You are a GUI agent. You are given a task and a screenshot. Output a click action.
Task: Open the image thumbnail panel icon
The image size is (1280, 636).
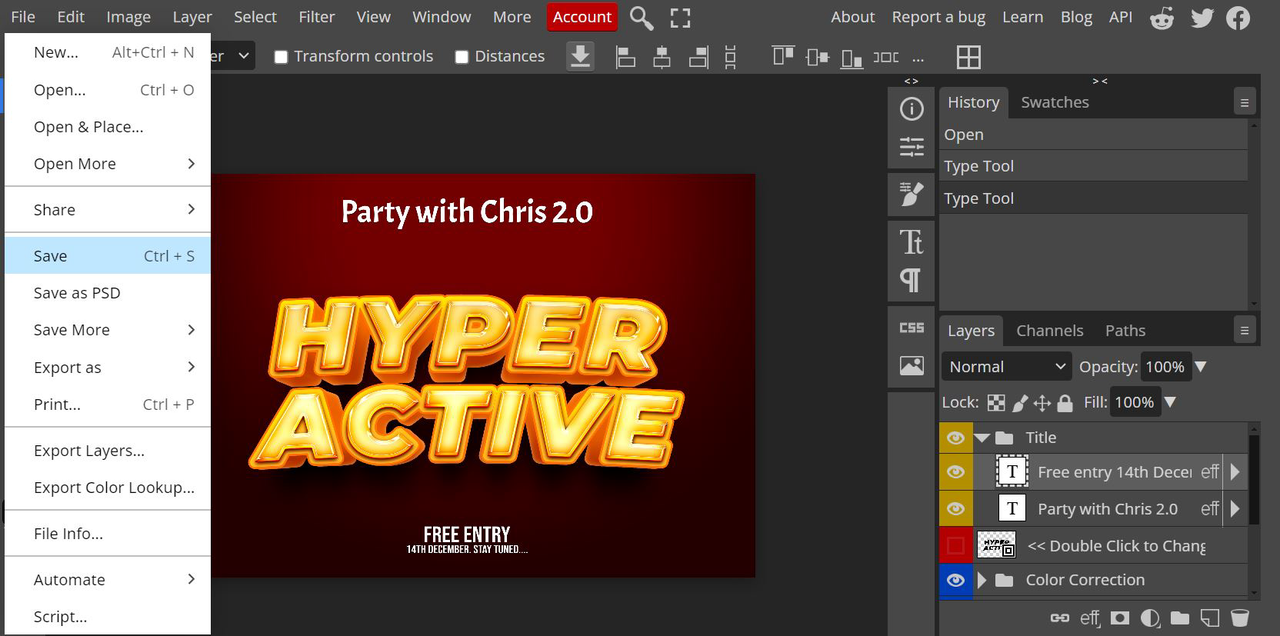(x=911, y=366)
